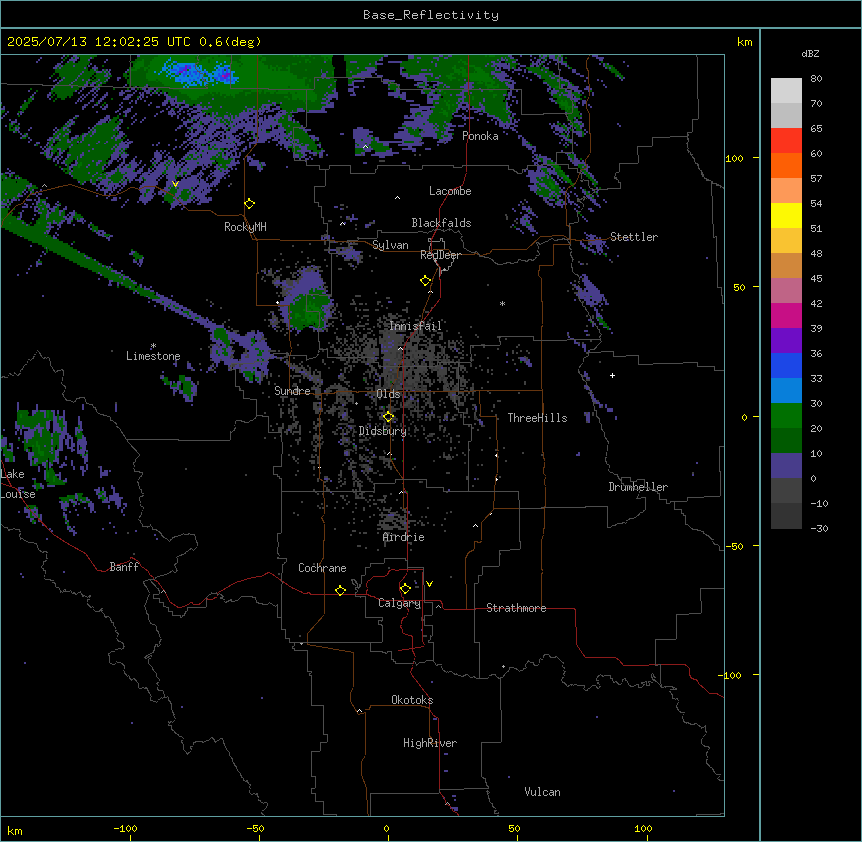862x842 pixels.
Task: Select the yellow diamond marker between Olds and Didsbury
Action: (389, 417)
